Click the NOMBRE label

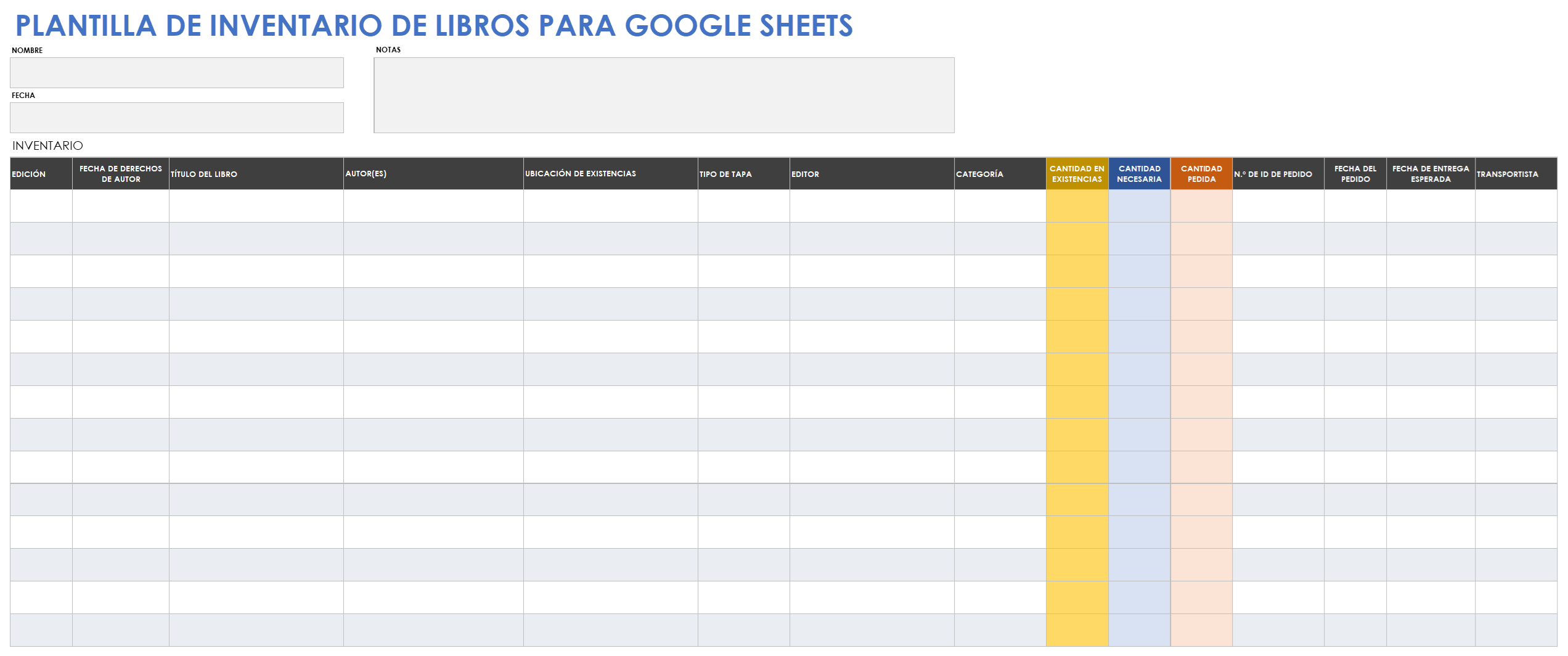click(x=27, y=51)
